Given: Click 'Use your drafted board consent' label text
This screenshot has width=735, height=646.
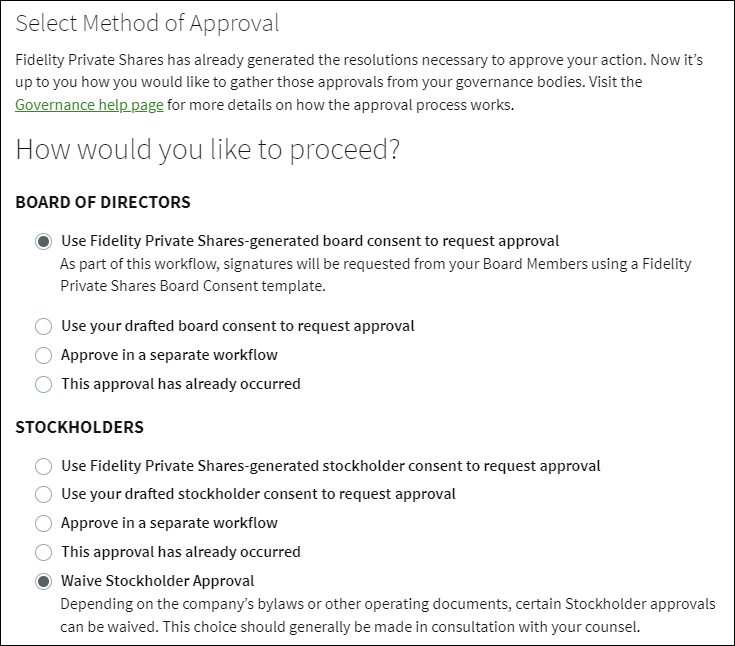Looking at the screenshot, I should [x=237, y=326].
